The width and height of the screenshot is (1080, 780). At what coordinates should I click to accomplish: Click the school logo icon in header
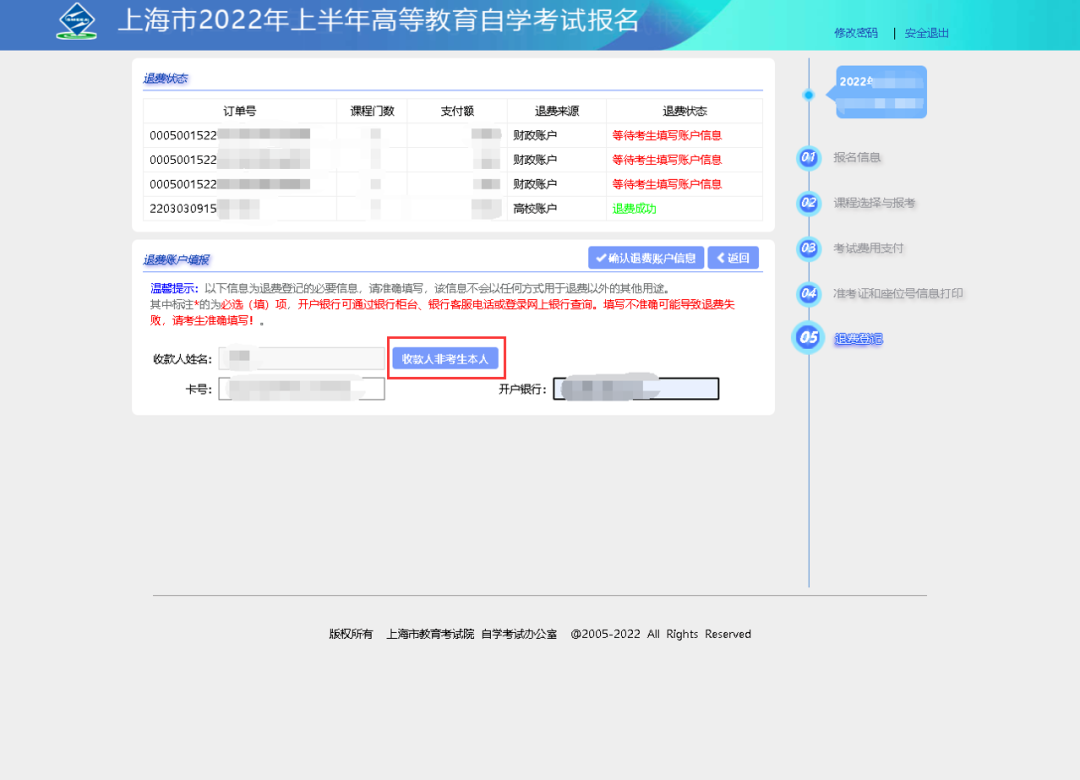[x=77, y=21]
